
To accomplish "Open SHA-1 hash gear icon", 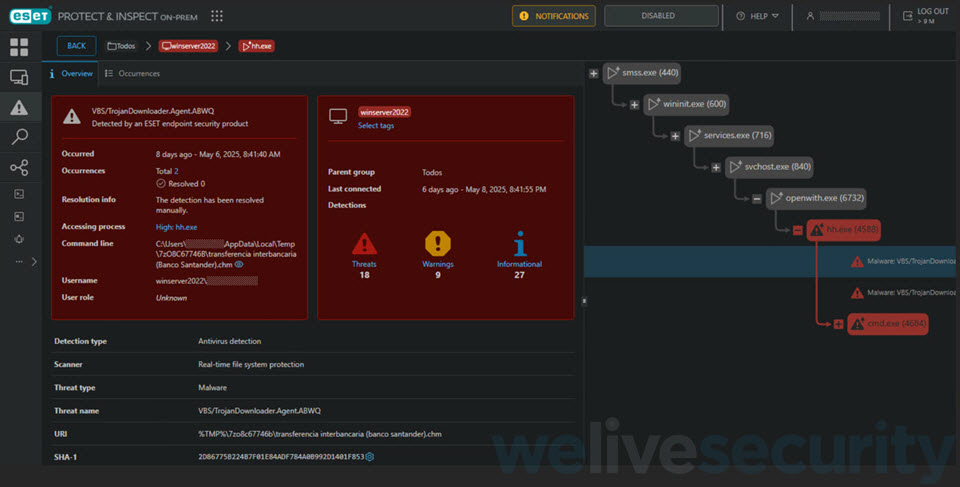I will coord(370,457).
